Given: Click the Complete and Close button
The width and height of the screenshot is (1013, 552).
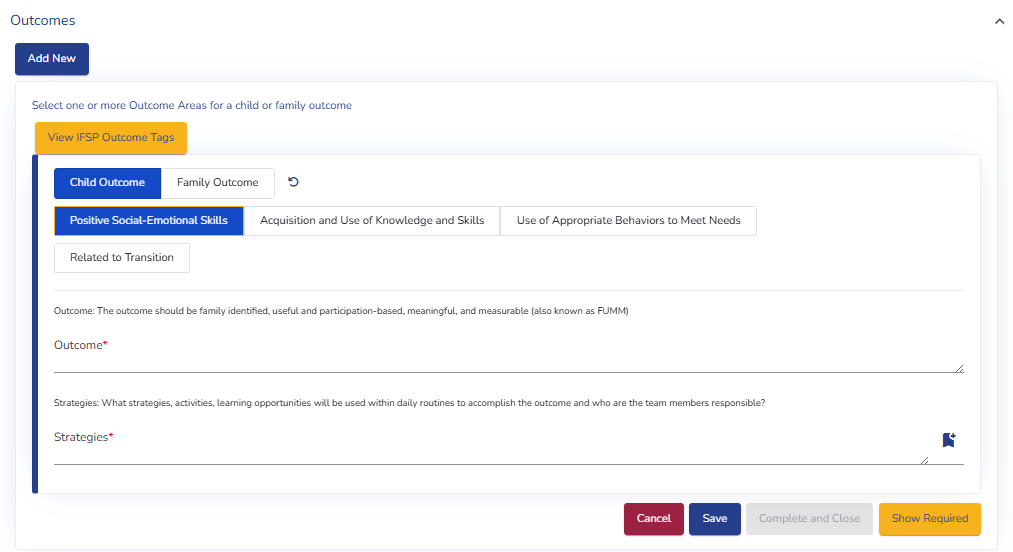Looking at the screenshot, I should [809, 519].
